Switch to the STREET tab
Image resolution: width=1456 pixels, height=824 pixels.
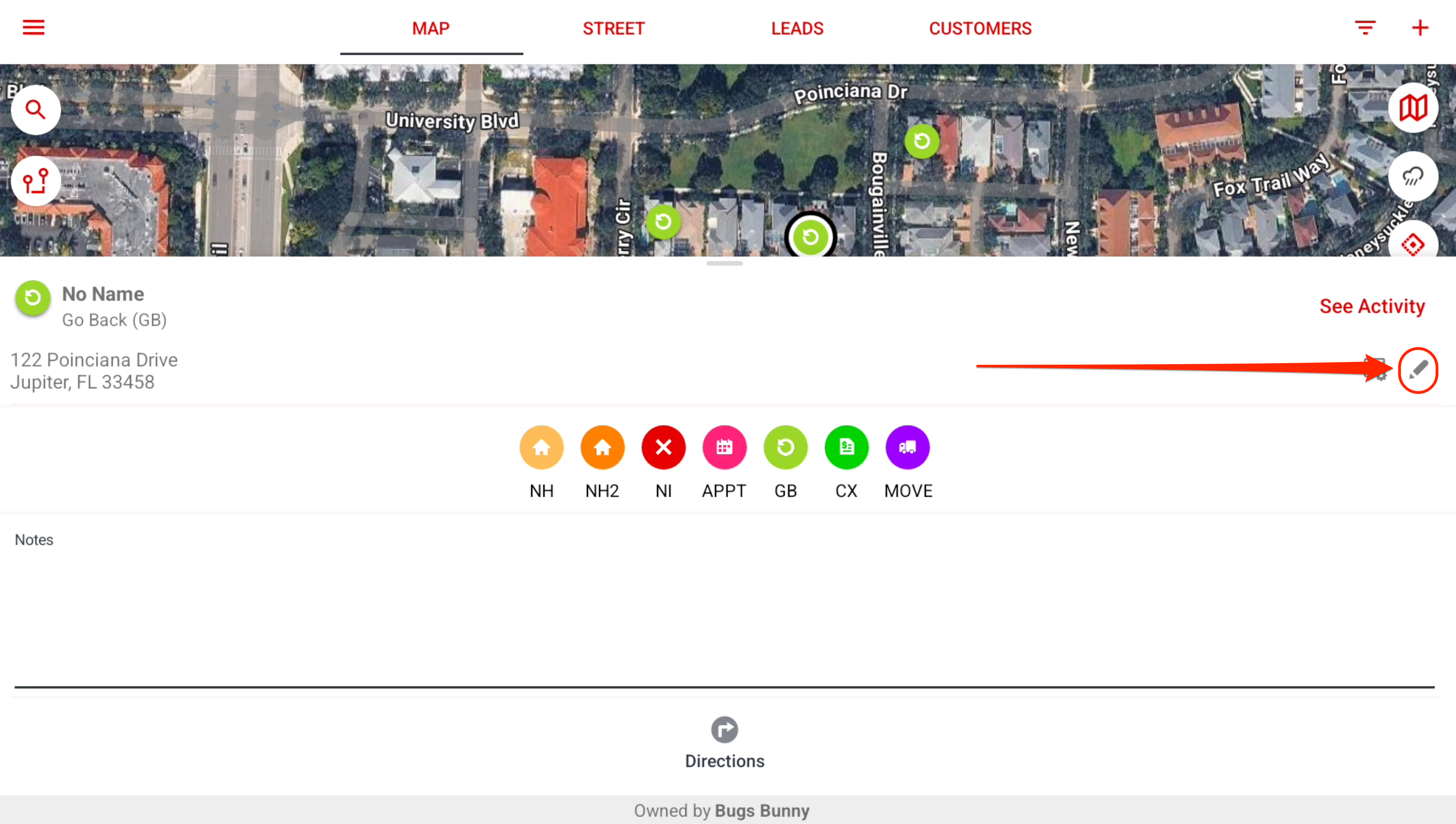click(x=614, y=28)
